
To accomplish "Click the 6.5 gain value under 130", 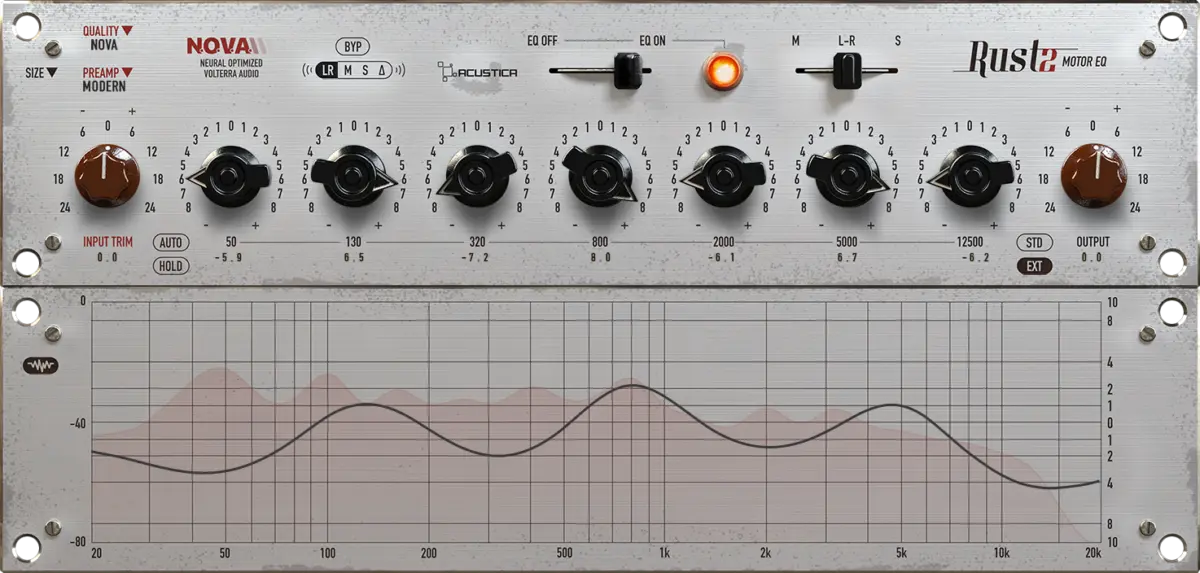I will [x=353, y=258].
